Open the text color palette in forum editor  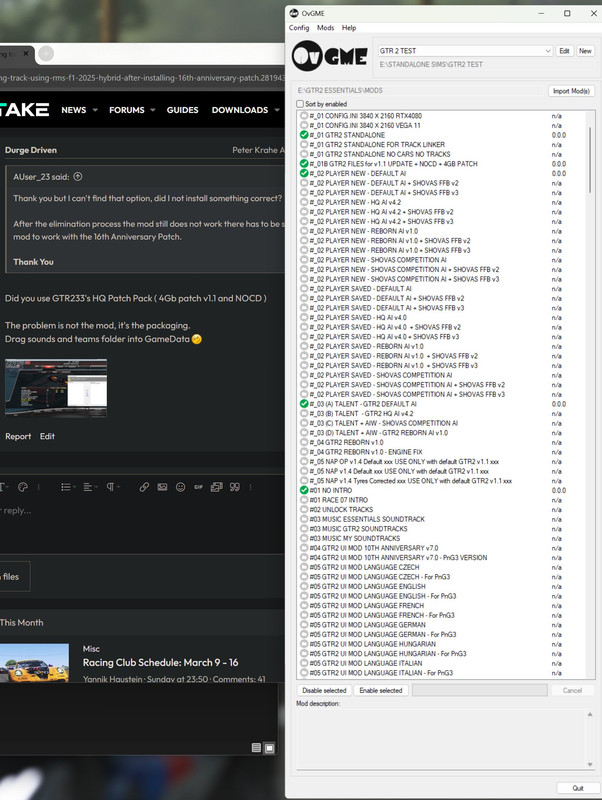pos(23,487)
